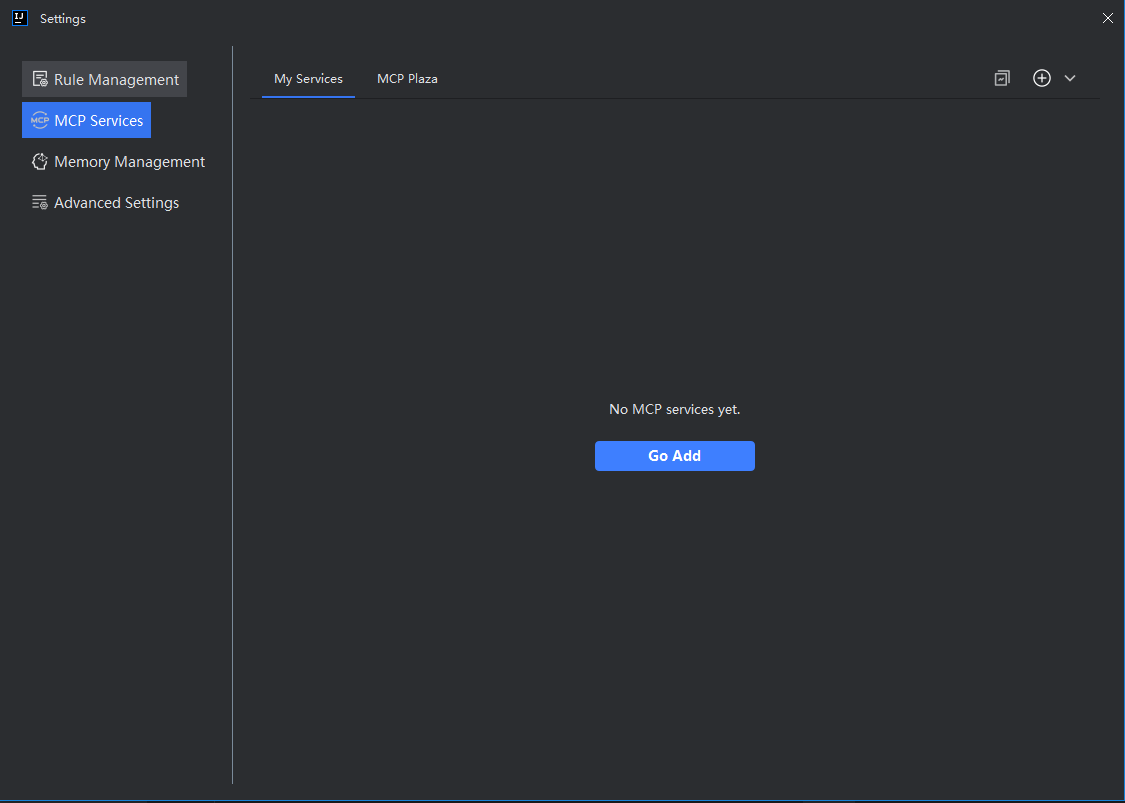Select MCP Services label in the sidebar

click(99, 121)
